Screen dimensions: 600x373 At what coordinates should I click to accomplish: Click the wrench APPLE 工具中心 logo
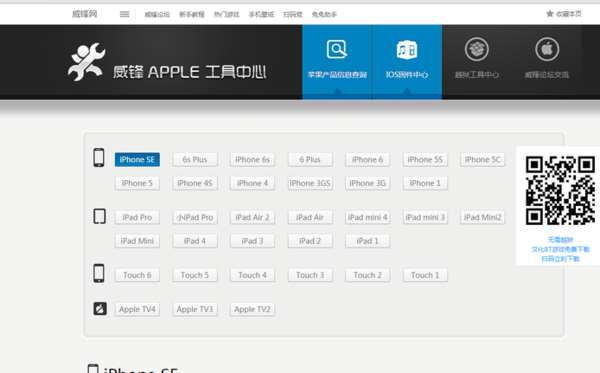coord(167,62)
